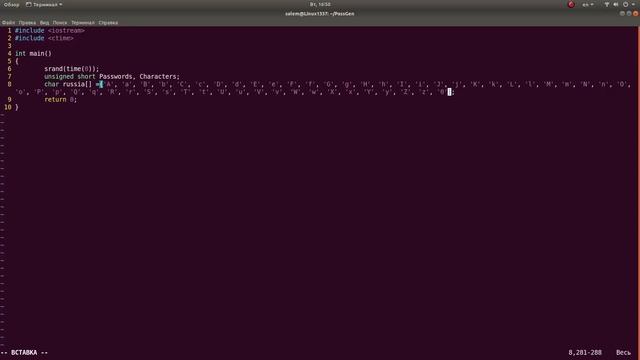Viewport: 640px width, 360px height.
Task: Click on 'char russia[]' declaration
Action: click(x=68, y=84)
